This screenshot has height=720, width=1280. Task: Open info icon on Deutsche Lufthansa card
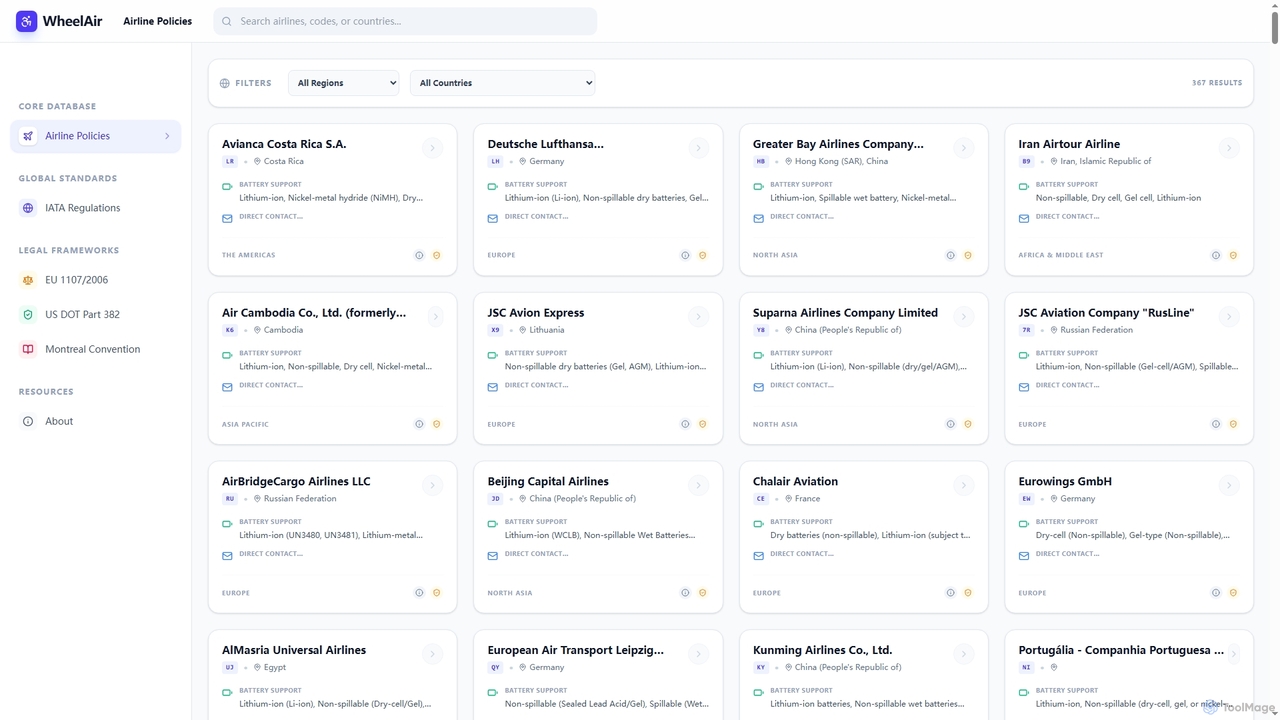point(685,255)
